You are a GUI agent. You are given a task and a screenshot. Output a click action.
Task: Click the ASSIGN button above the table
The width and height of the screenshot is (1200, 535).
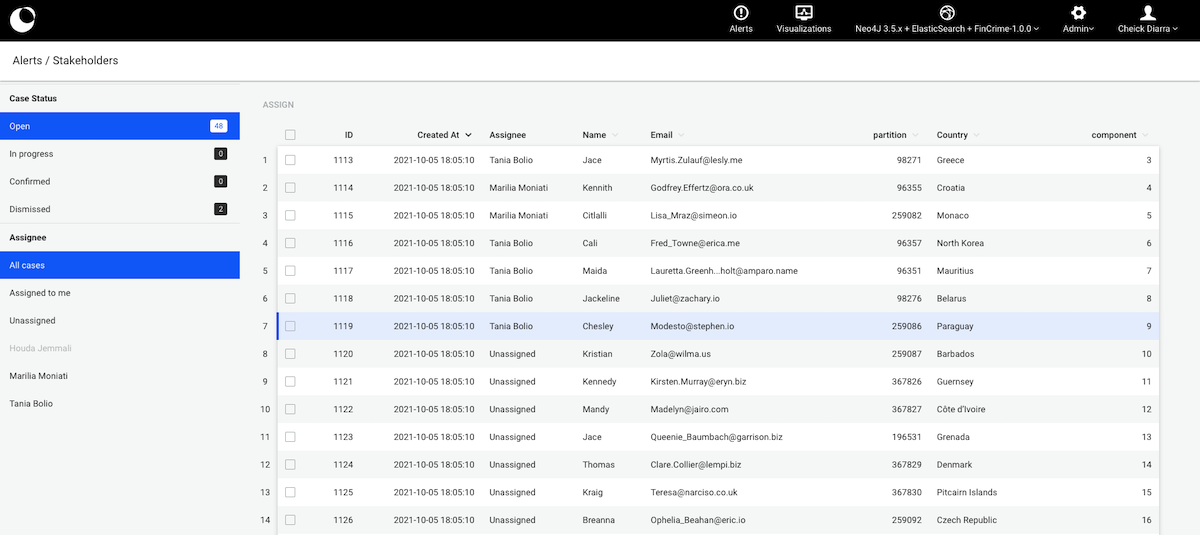click(x=278, y=104)
